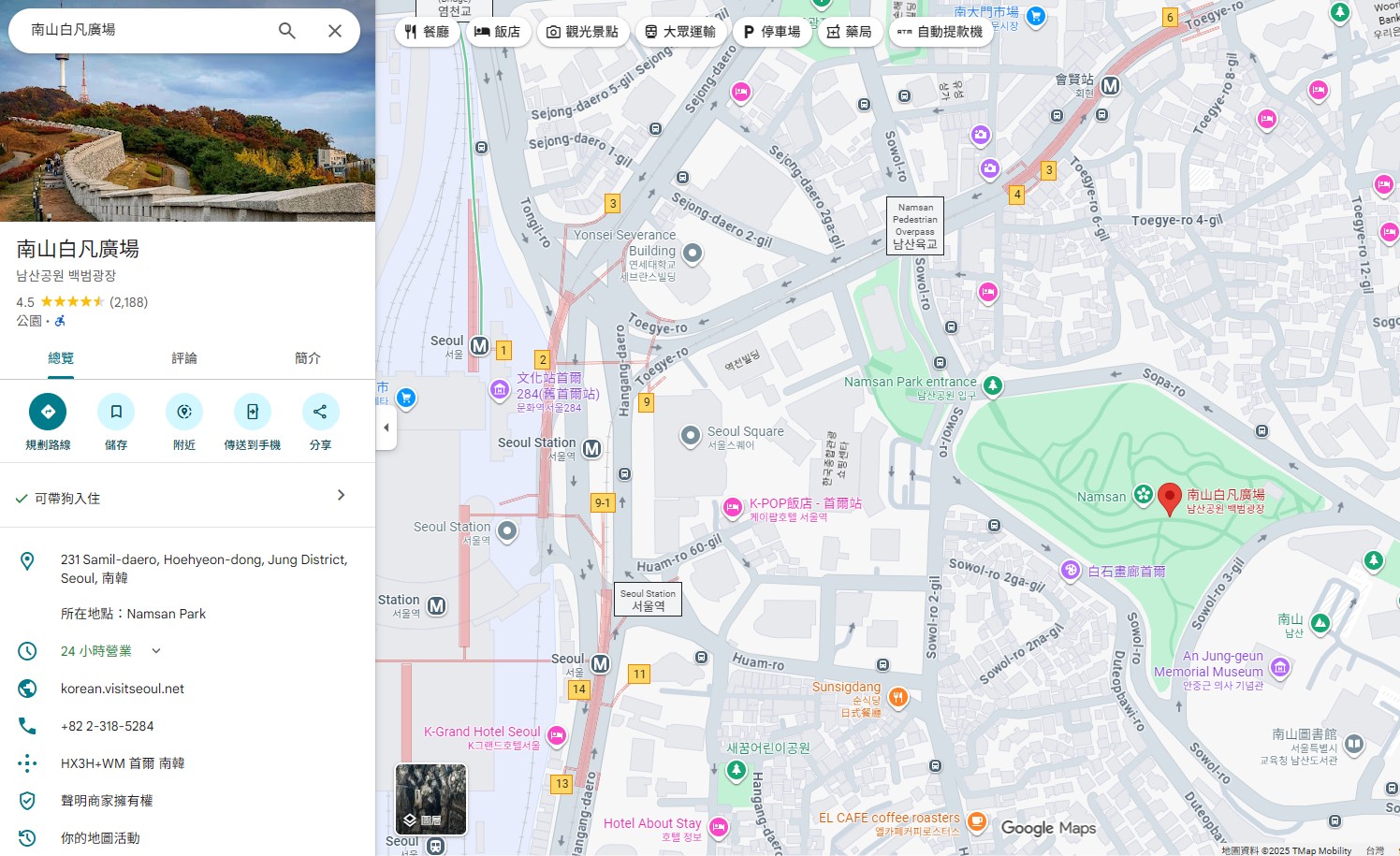Image resolution: width=1400 pixels, height=856 pixels.
Task: Open the korean.visitseoul.net website link
Action: click(x=122, y=689)
